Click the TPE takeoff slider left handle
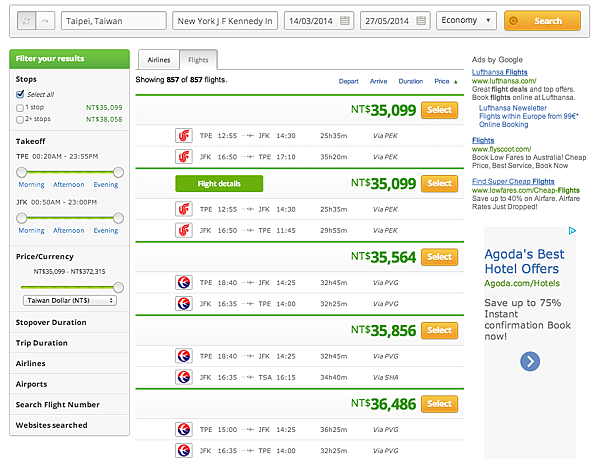 click(x=22, y=173)
